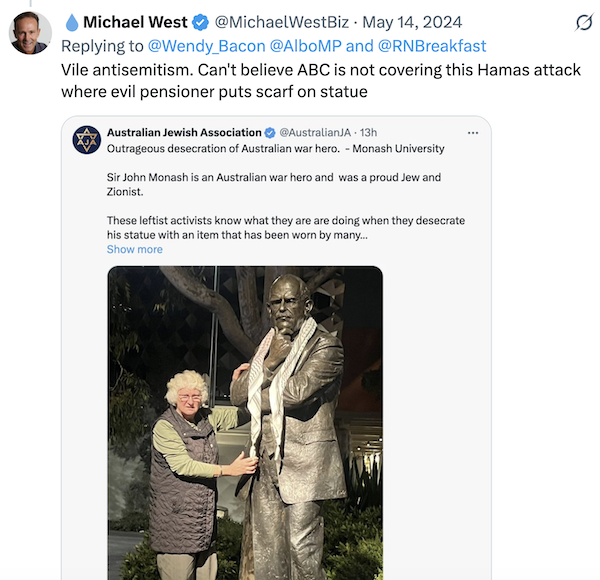This screenshot has height=580, width=600.
Task: Click the blue verified badge beside Michael West
Action: [200, 22]
